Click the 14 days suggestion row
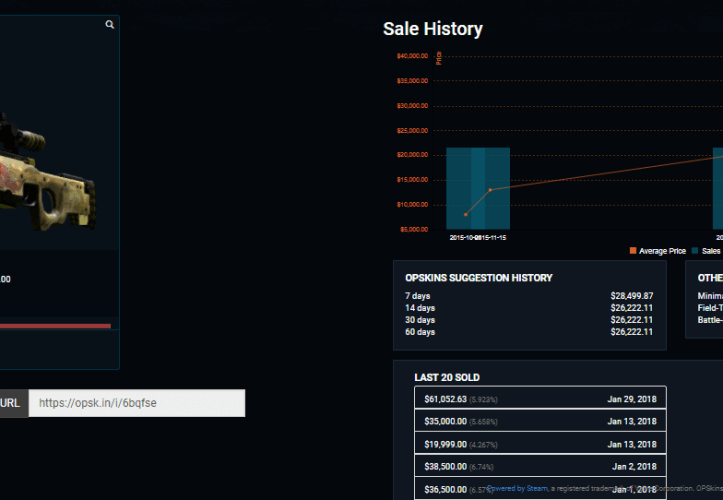This screenshot has height=500, width=723. point(529,308)
